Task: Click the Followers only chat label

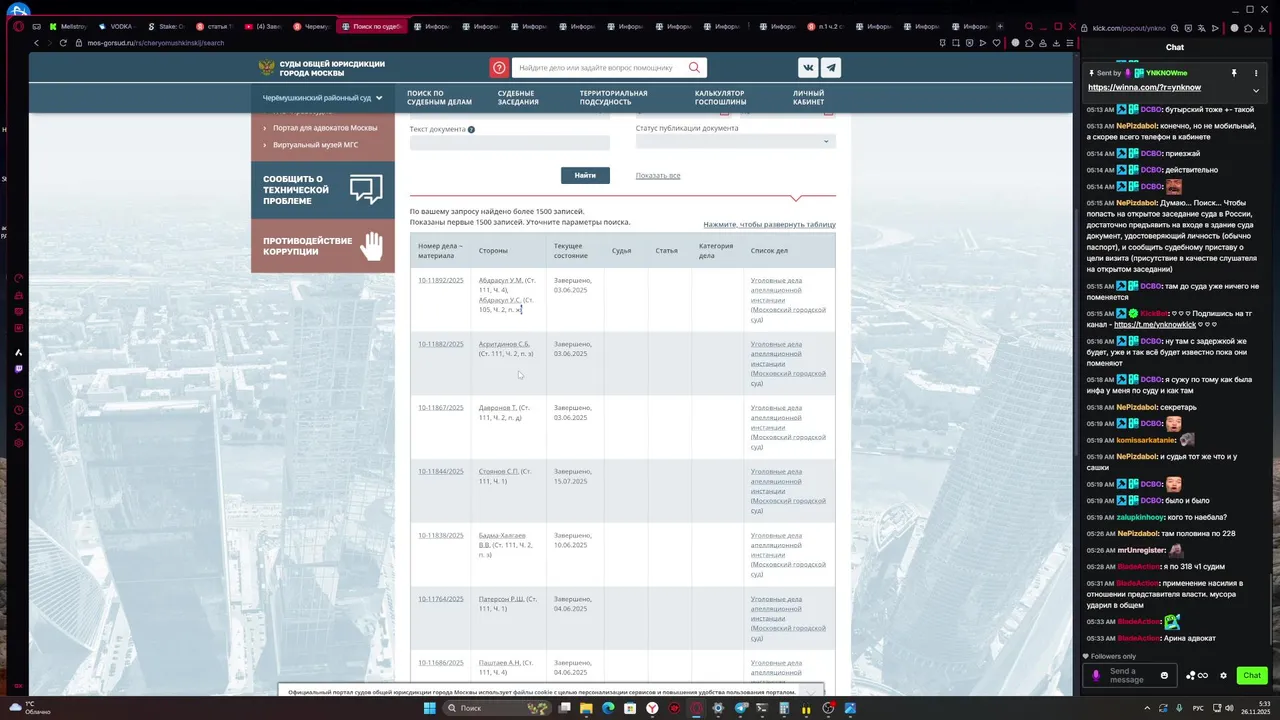Action: tap(1113, 656)
